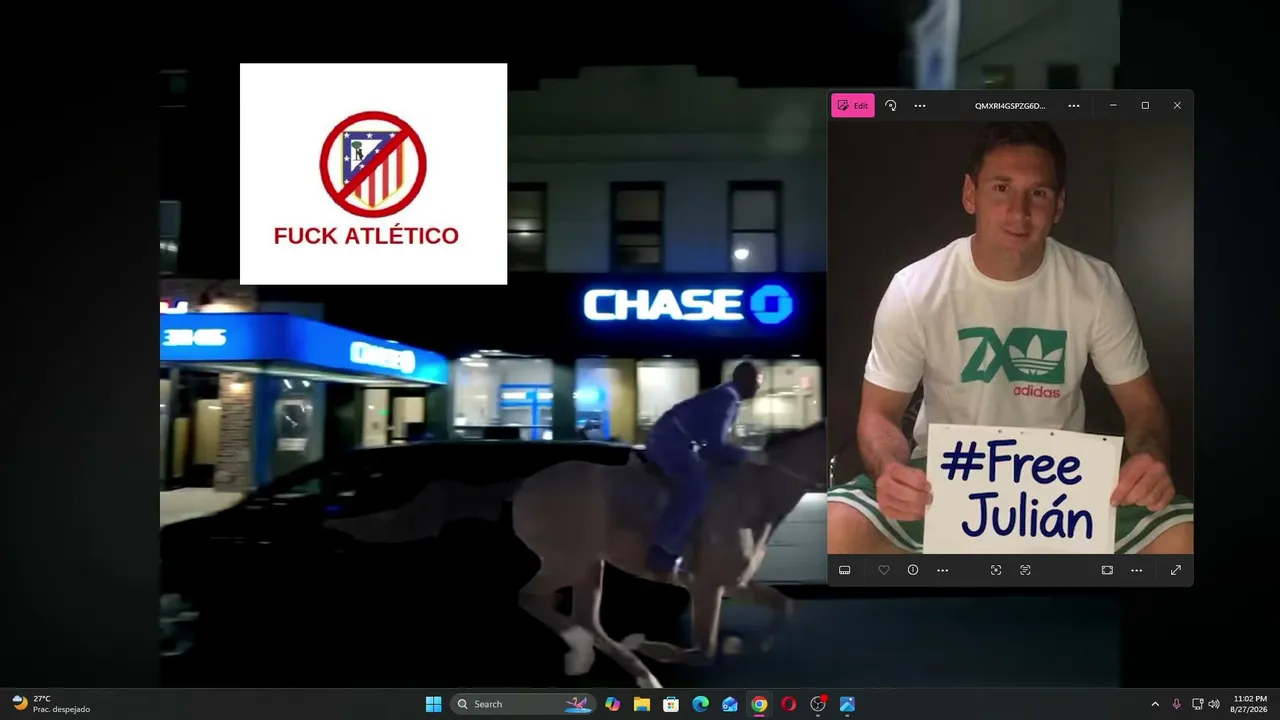
Task: Click the volume speaker icon in tray
Action: (1214, 704)
